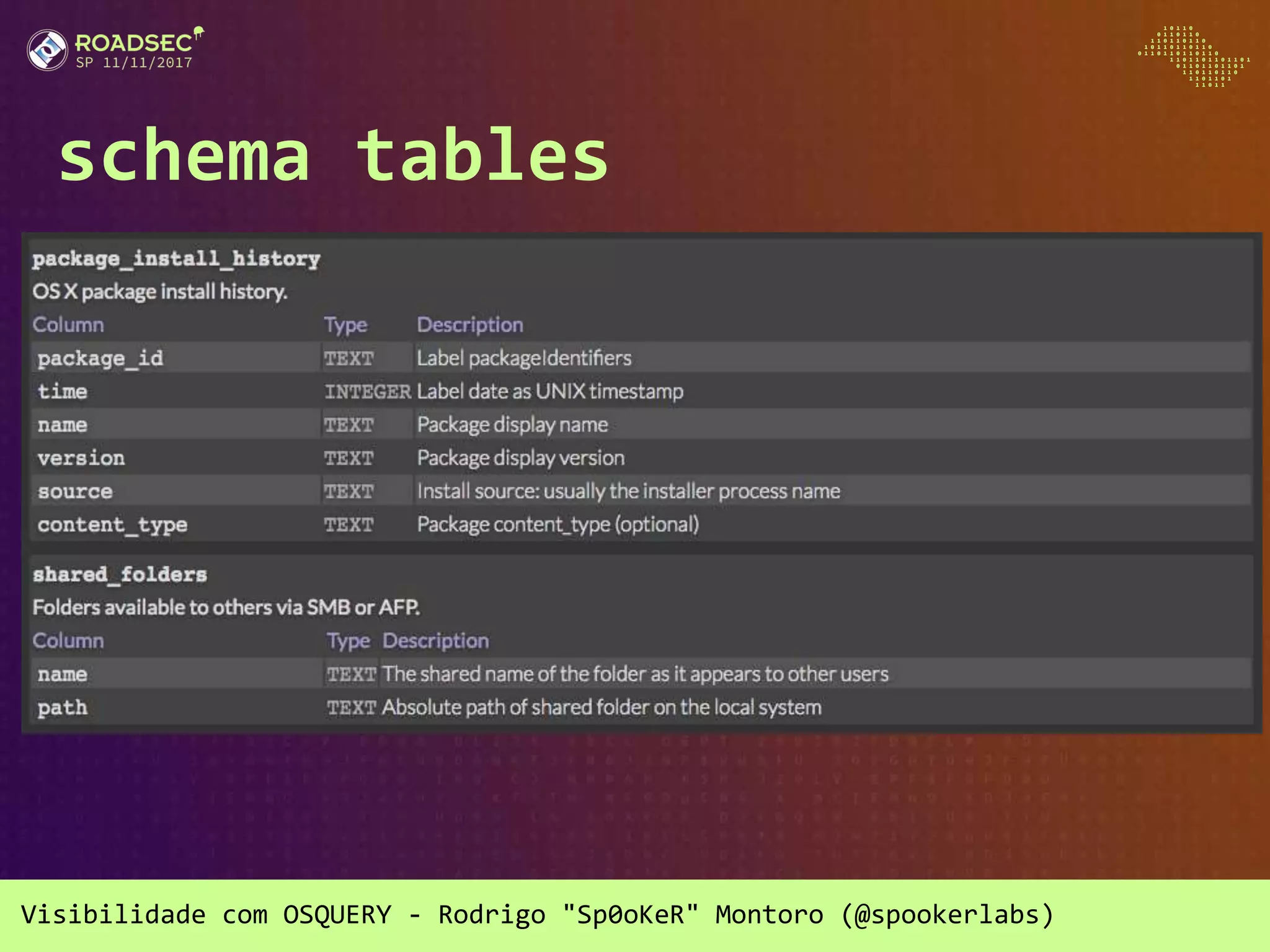
Task: Click the ROADSEC title text
Action: [x=134, y=43]
